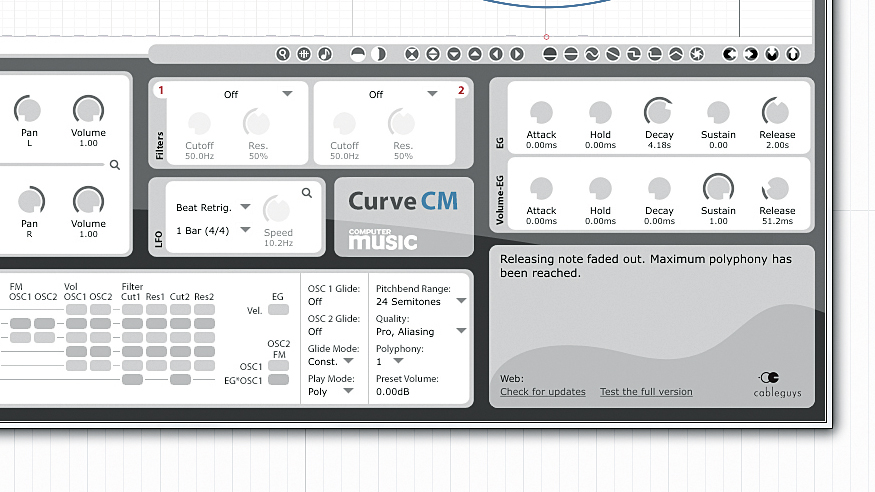This screenshot has width=875, height=492.
Task: Click the EG Attack knob
Action: point(541,112)
